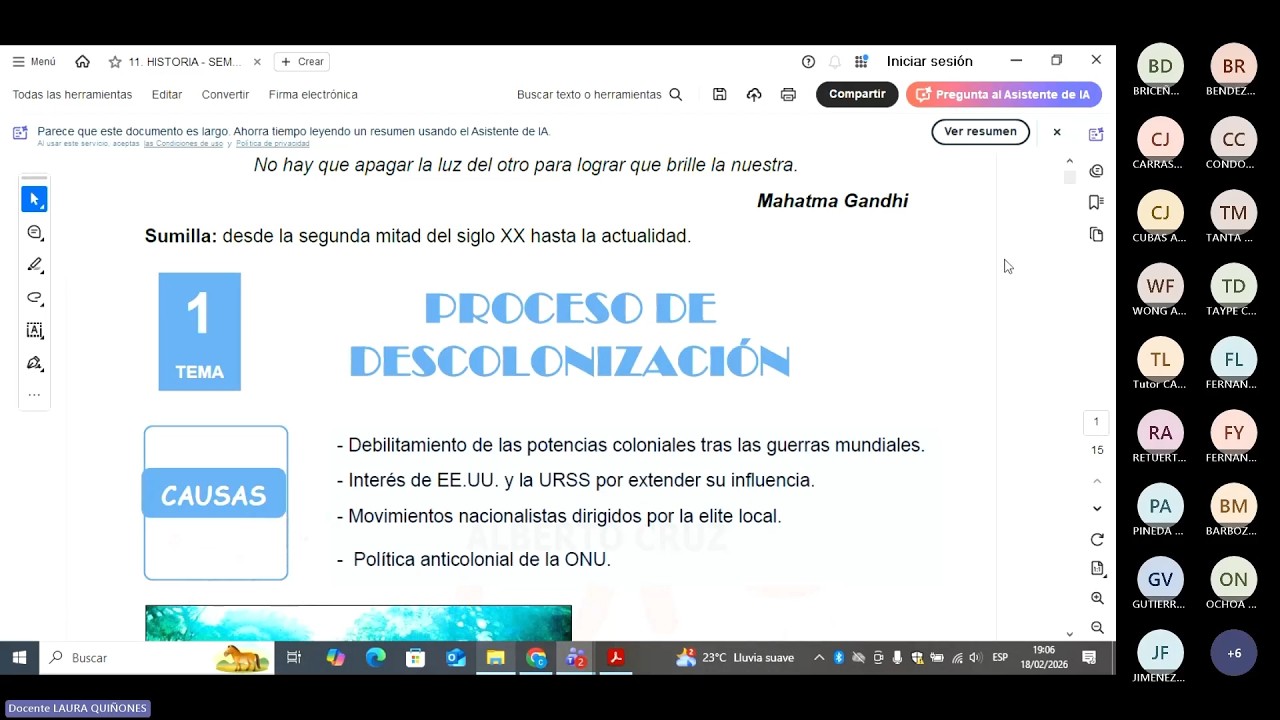Click the cloud upload icon

[754, 95]
